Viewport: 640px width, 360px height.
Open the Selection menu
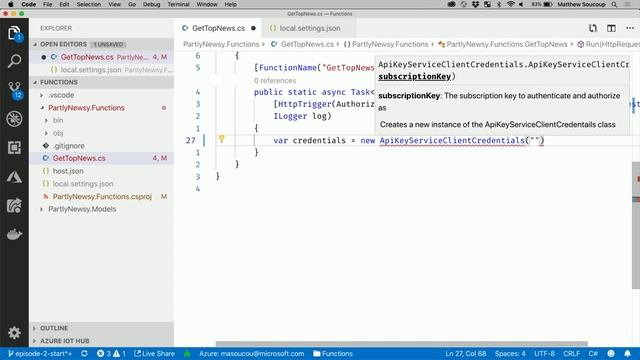89,4
